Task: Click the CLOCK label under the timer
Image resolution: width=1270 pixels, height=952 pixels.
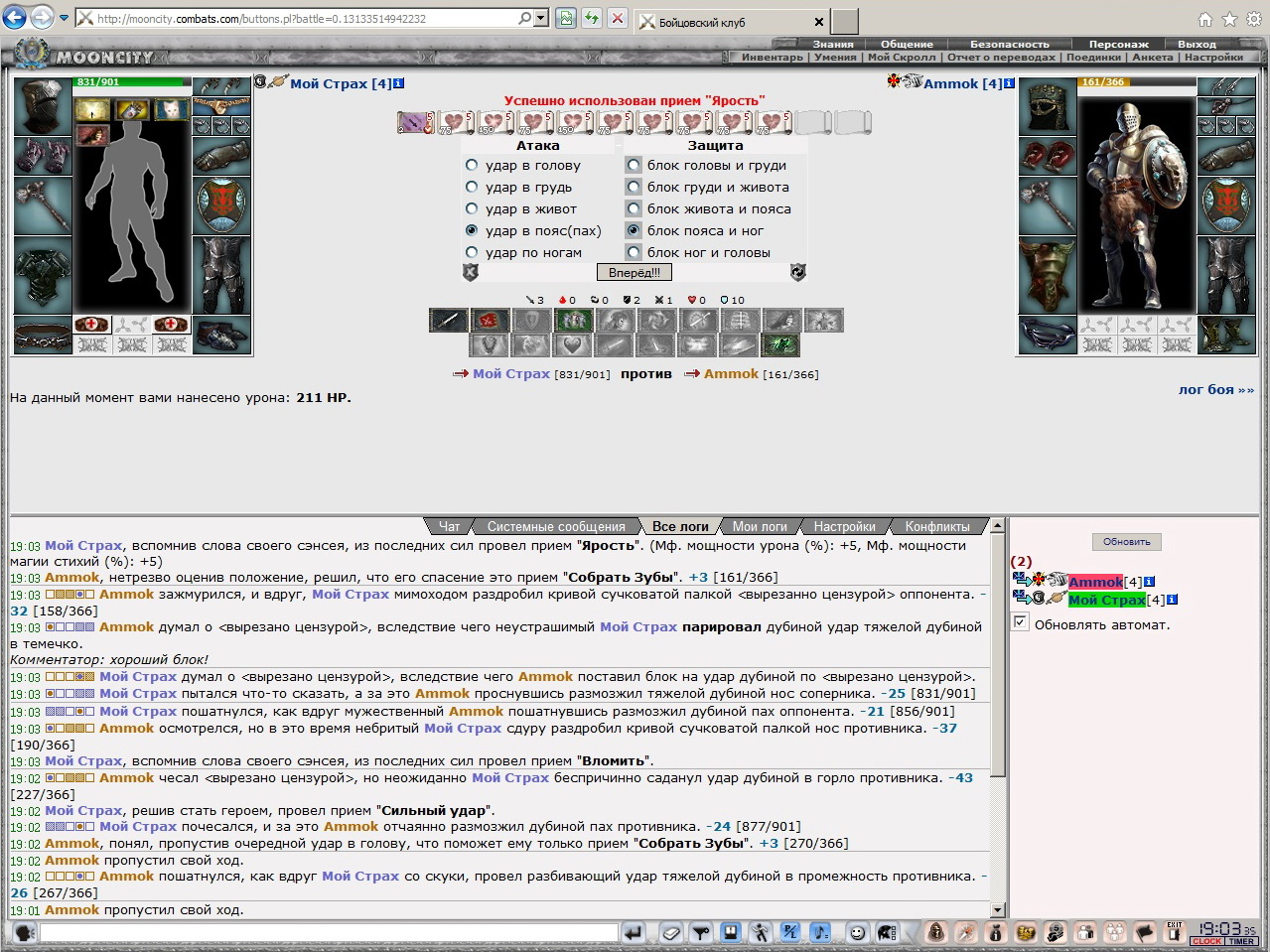Action: click(1207, 941)
